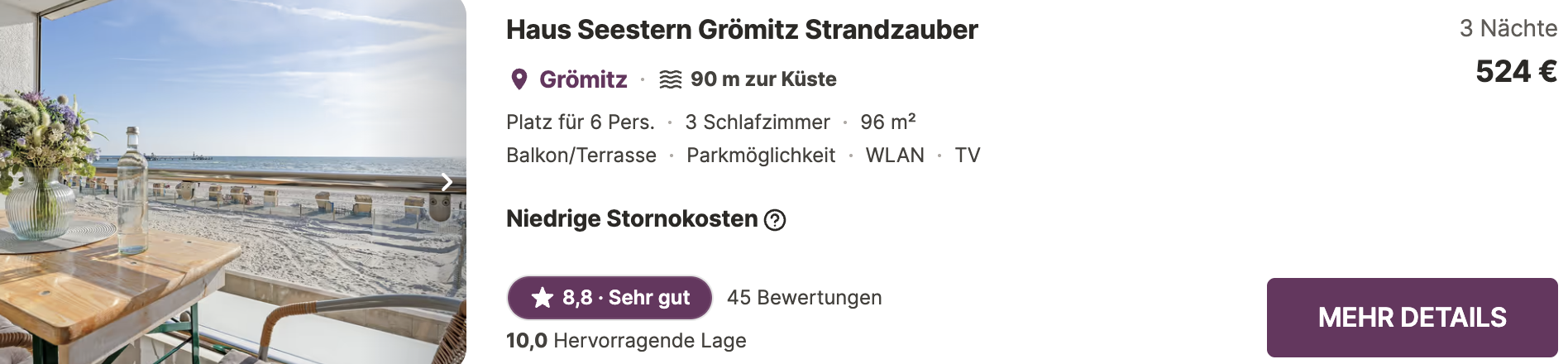1568x364 pixels.
Task: Click the Balkon/Terrasse amenity text
Action: tap(581, 156)
